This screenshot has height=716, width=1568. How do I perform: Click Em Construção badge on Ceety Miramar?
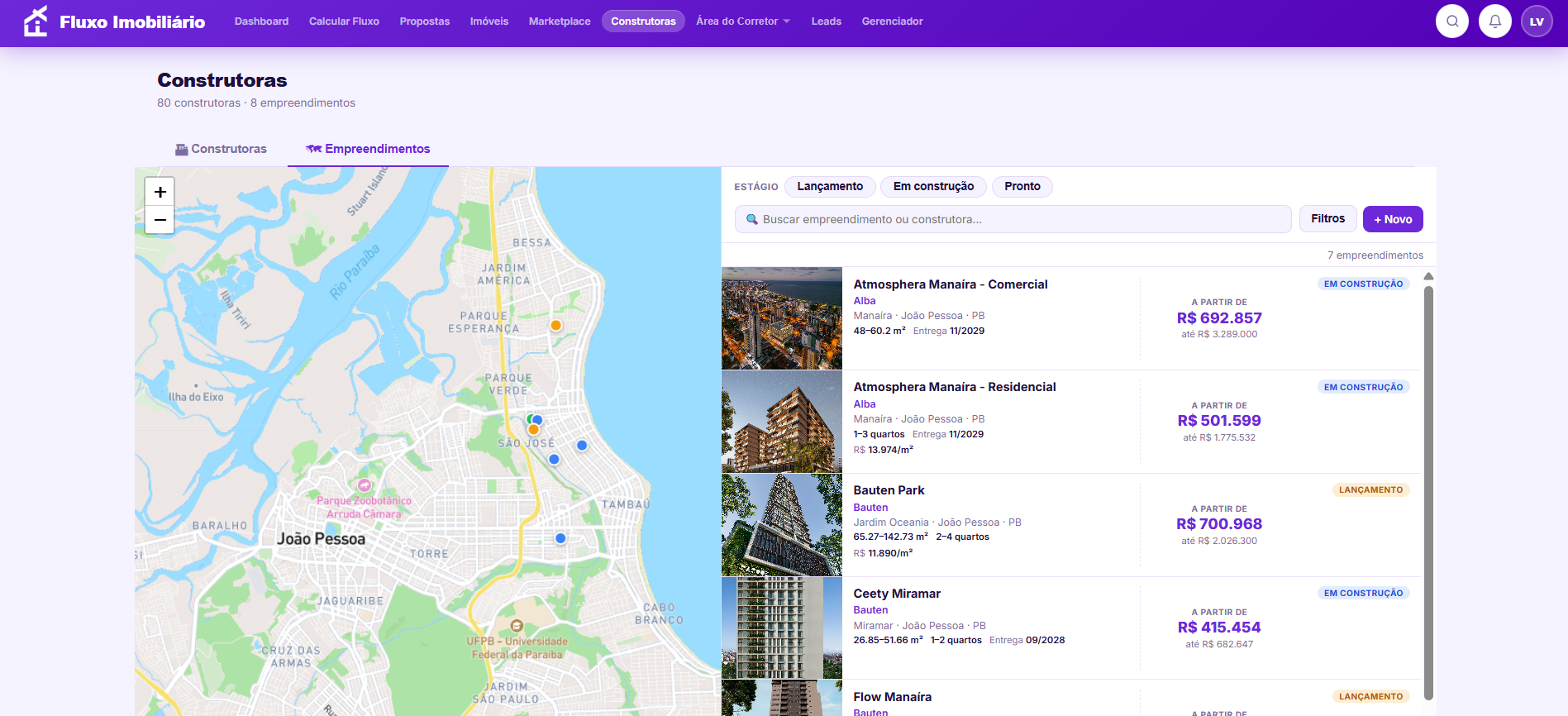[1364, 594]
